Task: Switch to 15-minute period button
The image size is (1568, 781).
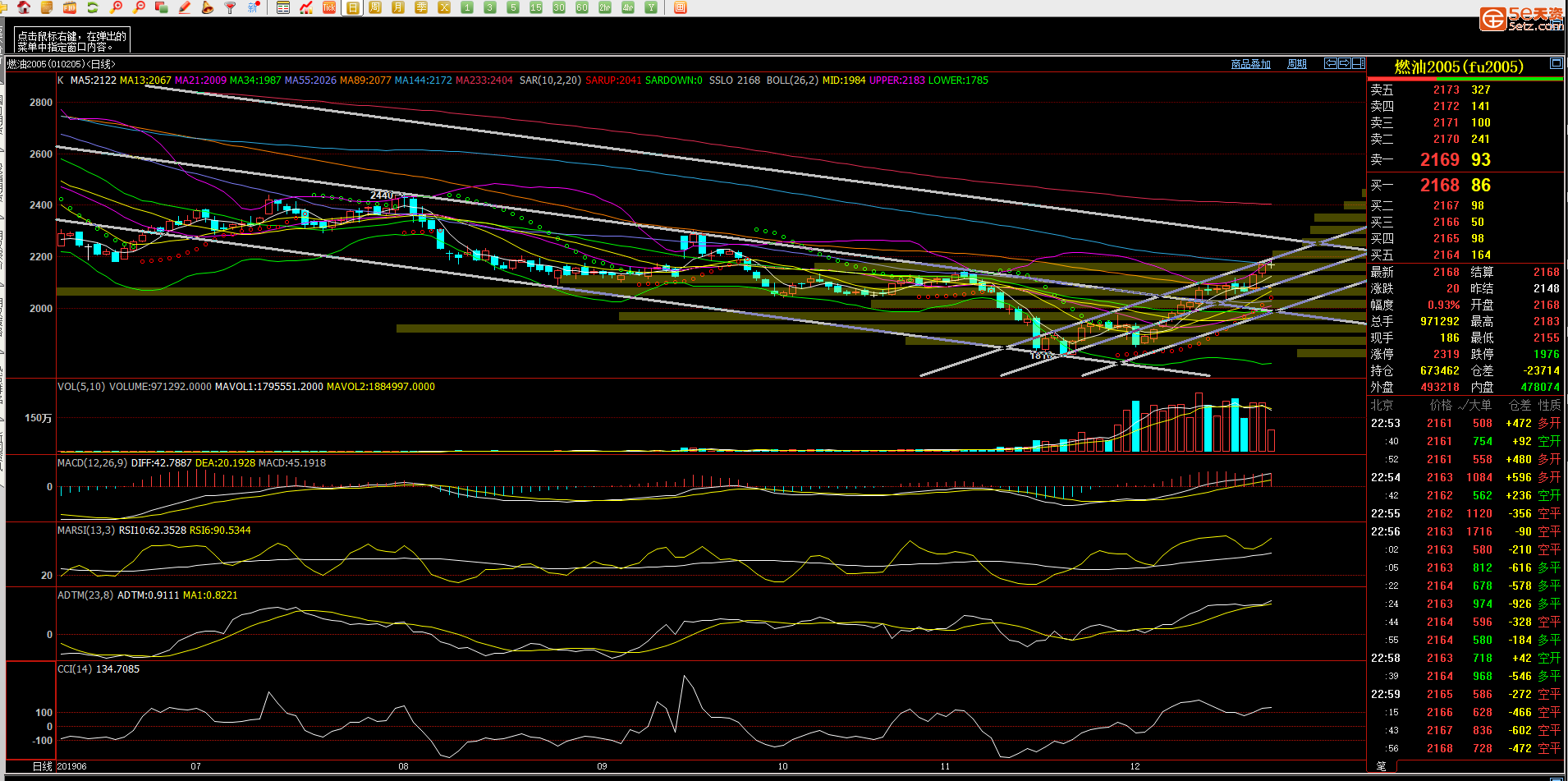Action: 536,7
